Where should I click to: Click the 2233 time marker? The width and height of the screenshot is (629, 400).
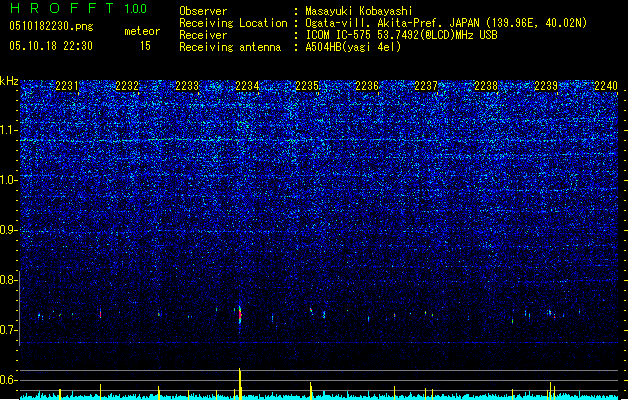pyautogui.click(x=187, y=86)
